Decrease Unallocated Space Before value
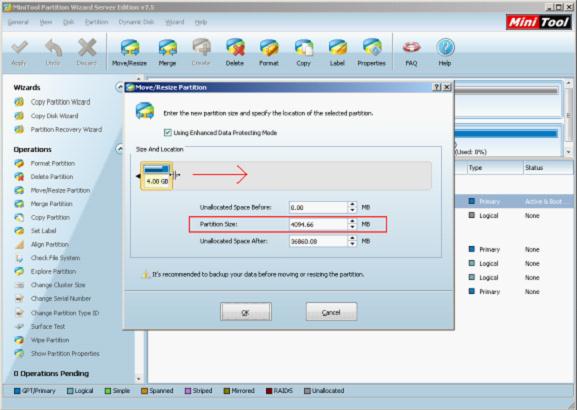Image resolution: width=577 pixels, height=410 pixels. 353,210
